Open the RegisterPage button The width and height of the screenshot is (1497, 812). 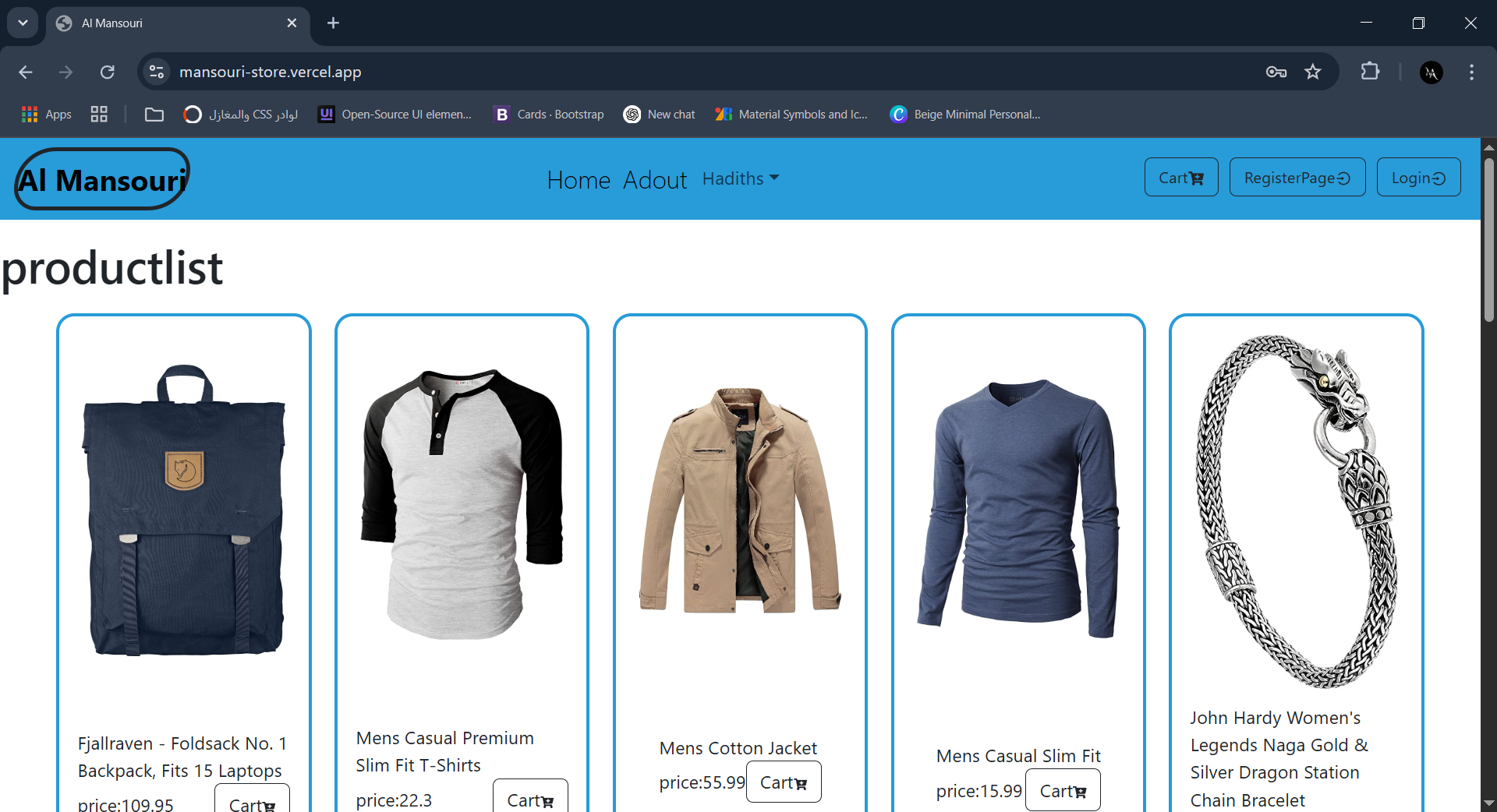[x=1297, y=178]
